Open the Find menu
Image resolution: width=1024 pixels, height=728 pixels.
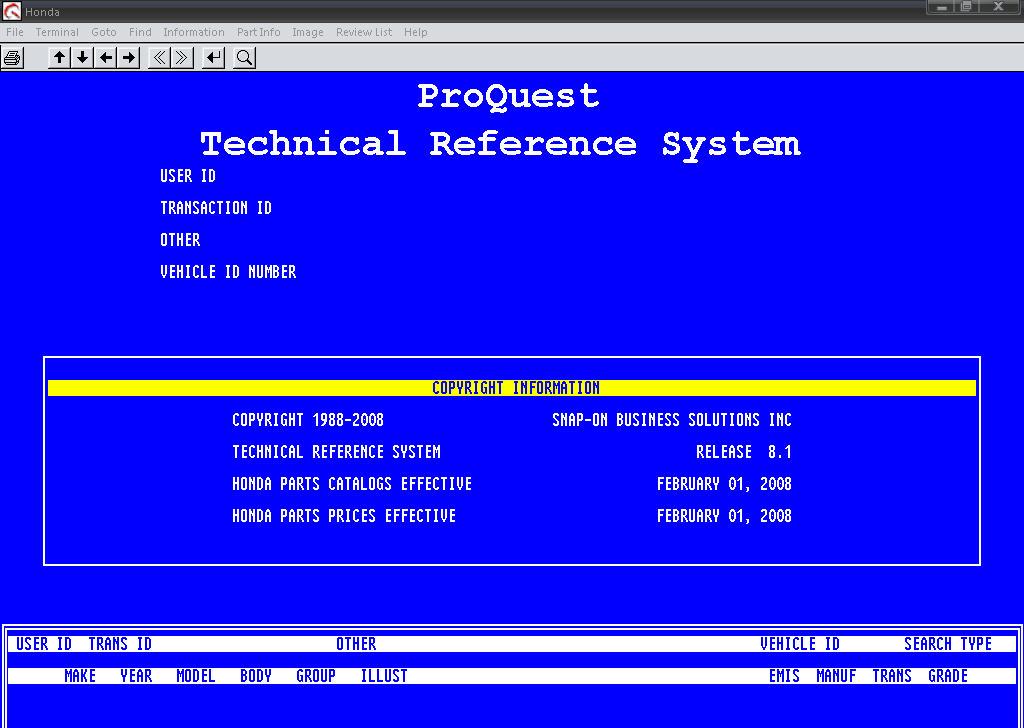140,32
